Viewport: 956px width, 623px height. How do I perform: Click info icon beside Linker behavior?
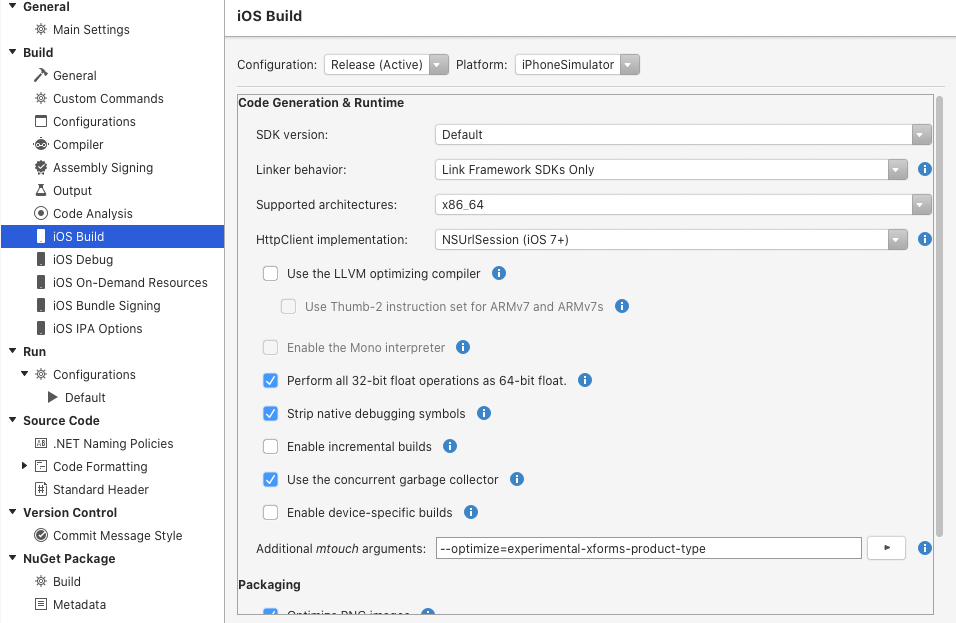click(x=925, y=169)
